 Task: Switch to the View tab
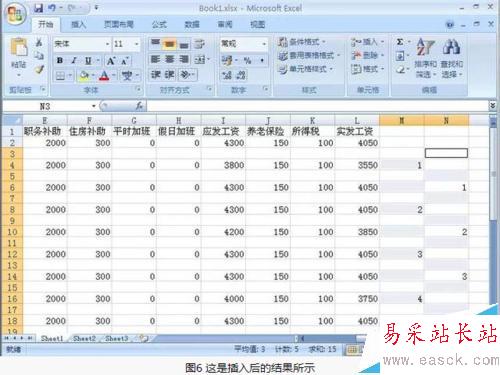point(258,24)
